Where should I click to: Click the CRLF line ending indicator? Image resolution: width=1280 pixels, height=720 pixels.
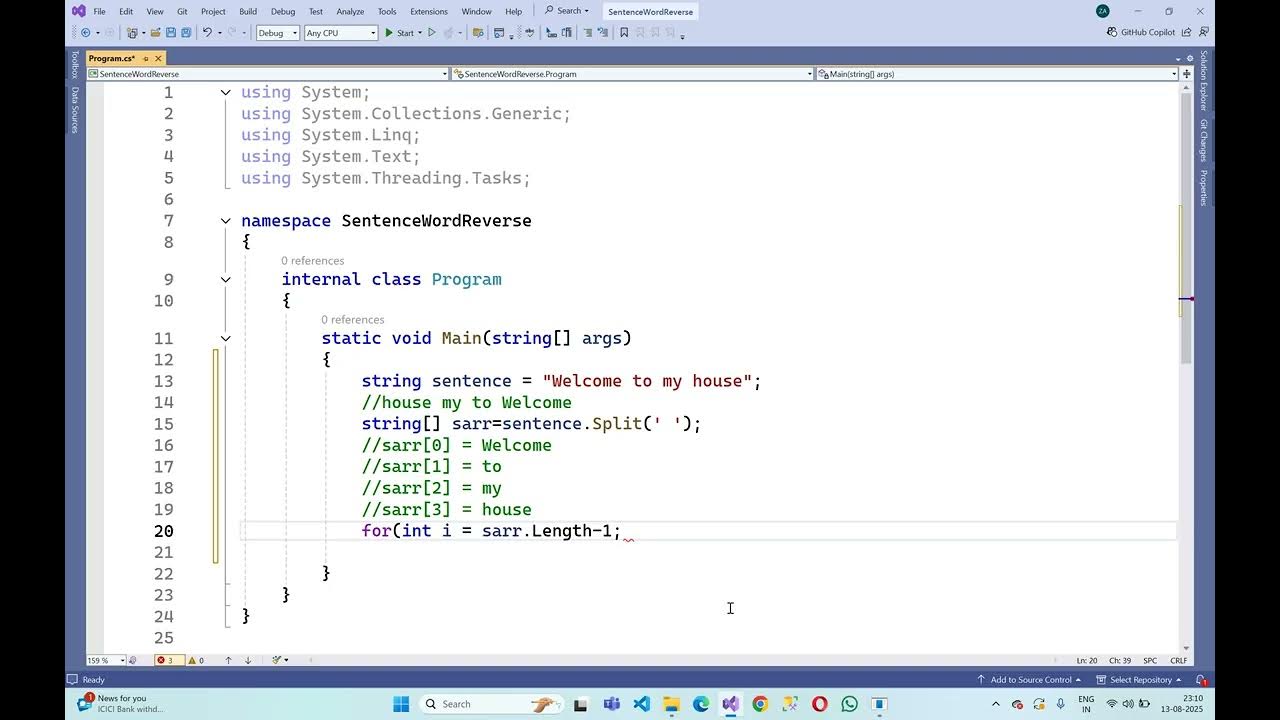1179,660
